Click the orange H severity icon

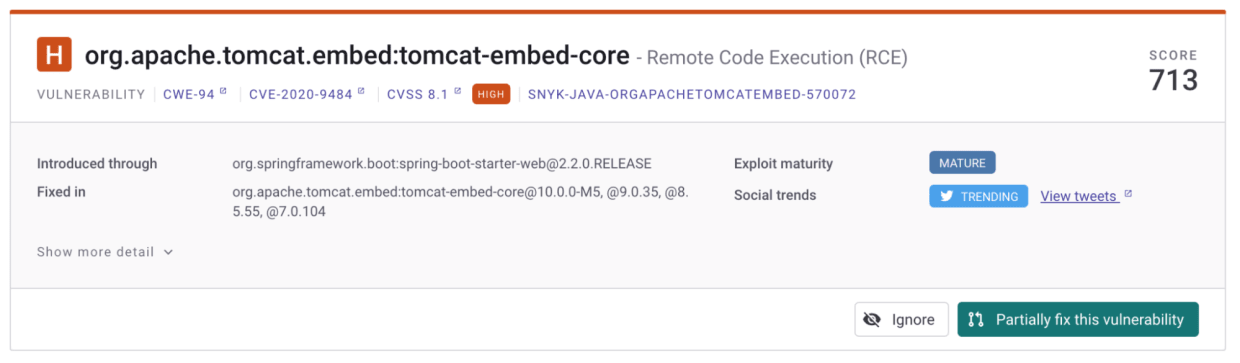(54, 55)
